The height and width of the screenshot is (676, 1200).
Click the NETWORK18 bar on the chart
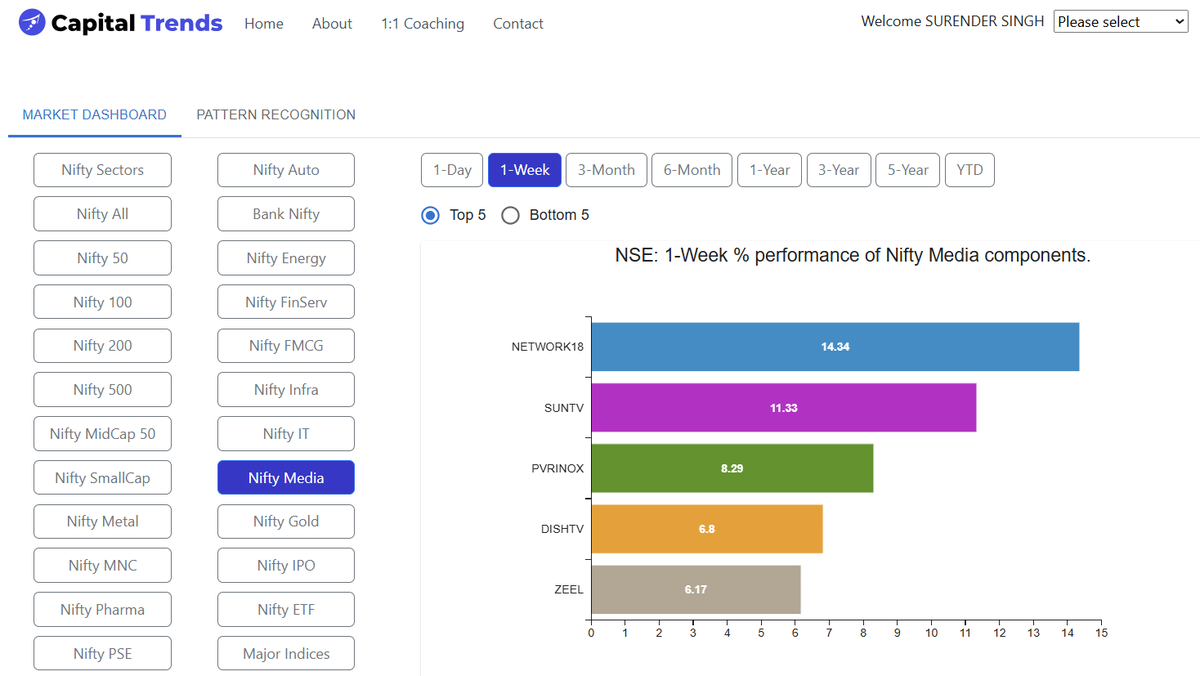pyautogui.click(x=836, y=346)
